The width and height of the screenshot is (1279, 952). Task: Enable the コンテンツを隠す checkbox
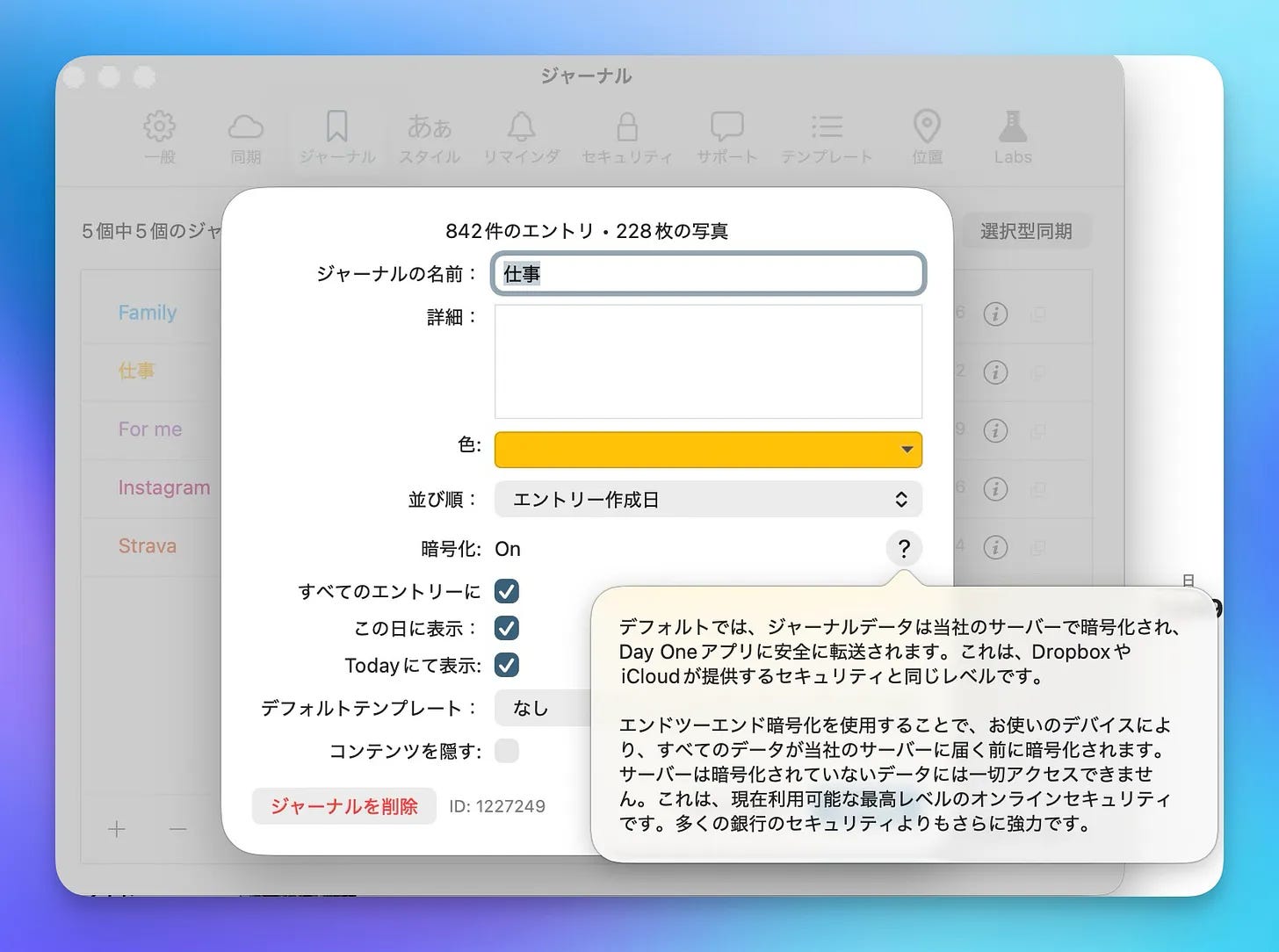click(507, 751)
